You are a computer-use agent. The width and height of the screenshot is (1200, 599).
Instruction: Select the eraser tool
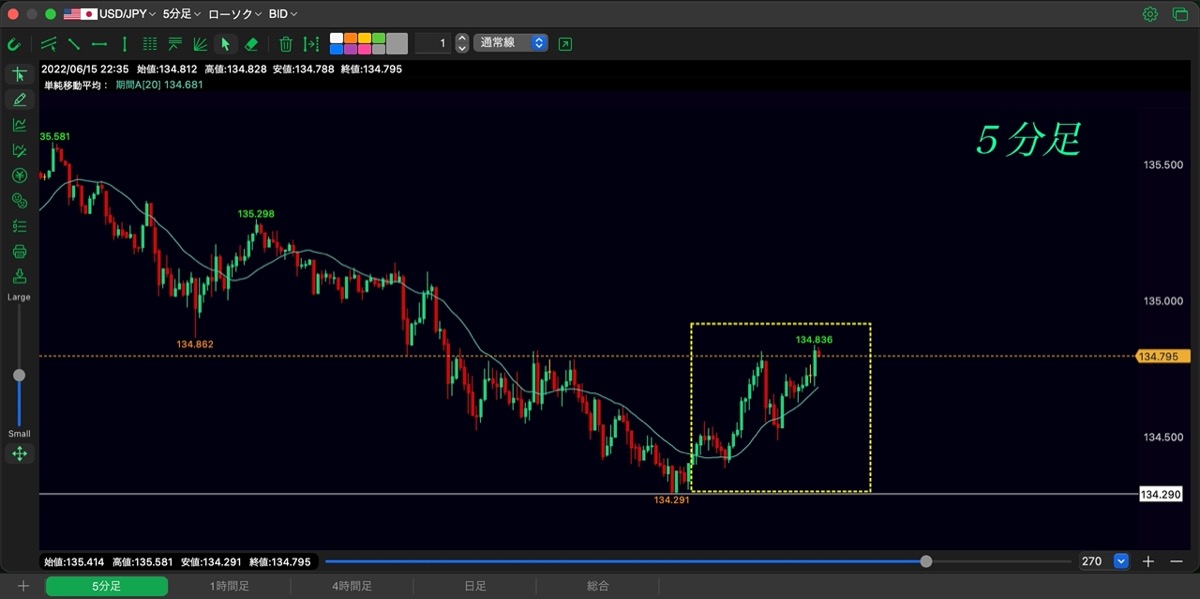point(252,44)
